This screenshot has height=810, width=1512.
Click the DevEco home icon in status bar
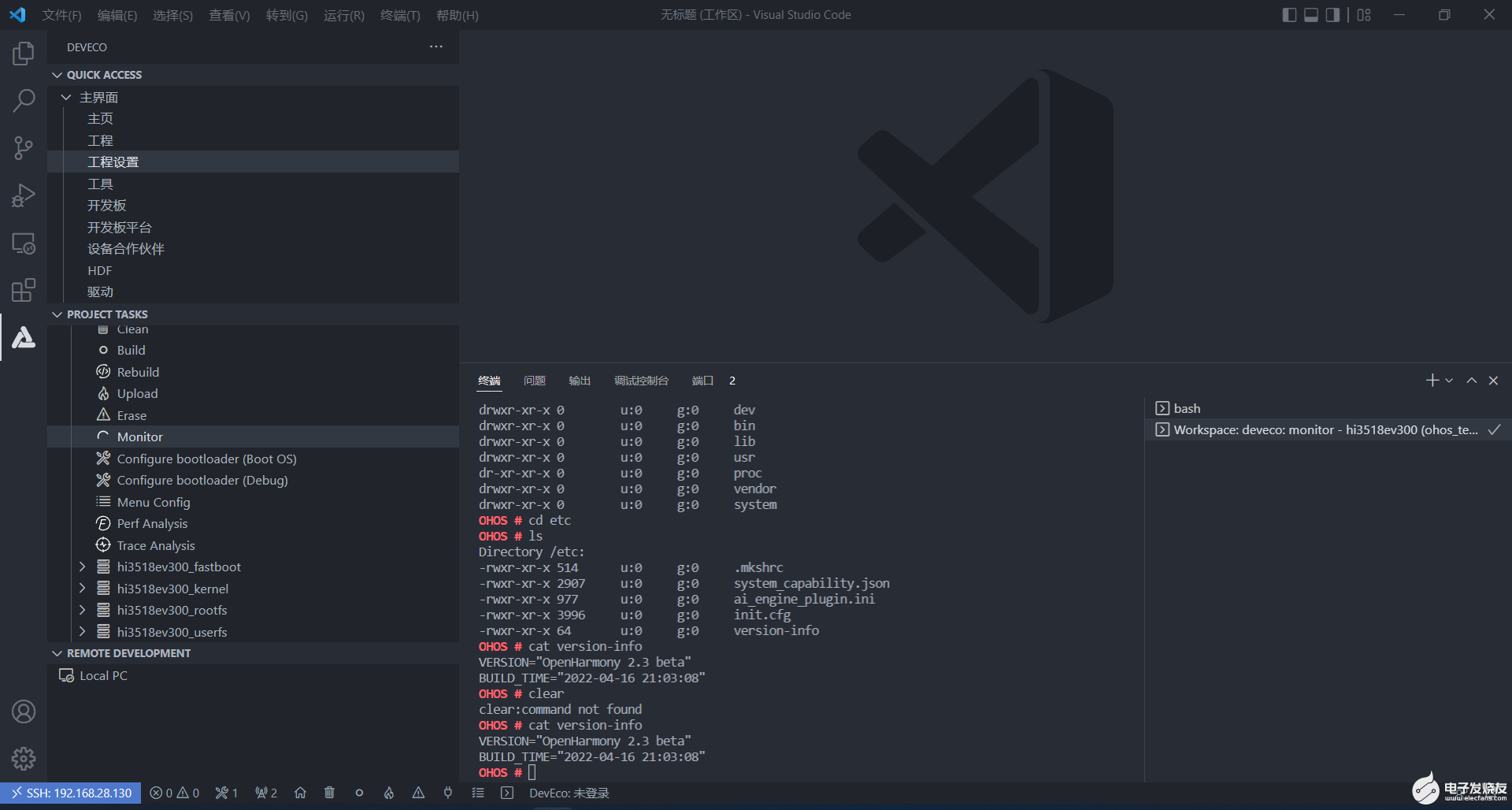point(300,793)
